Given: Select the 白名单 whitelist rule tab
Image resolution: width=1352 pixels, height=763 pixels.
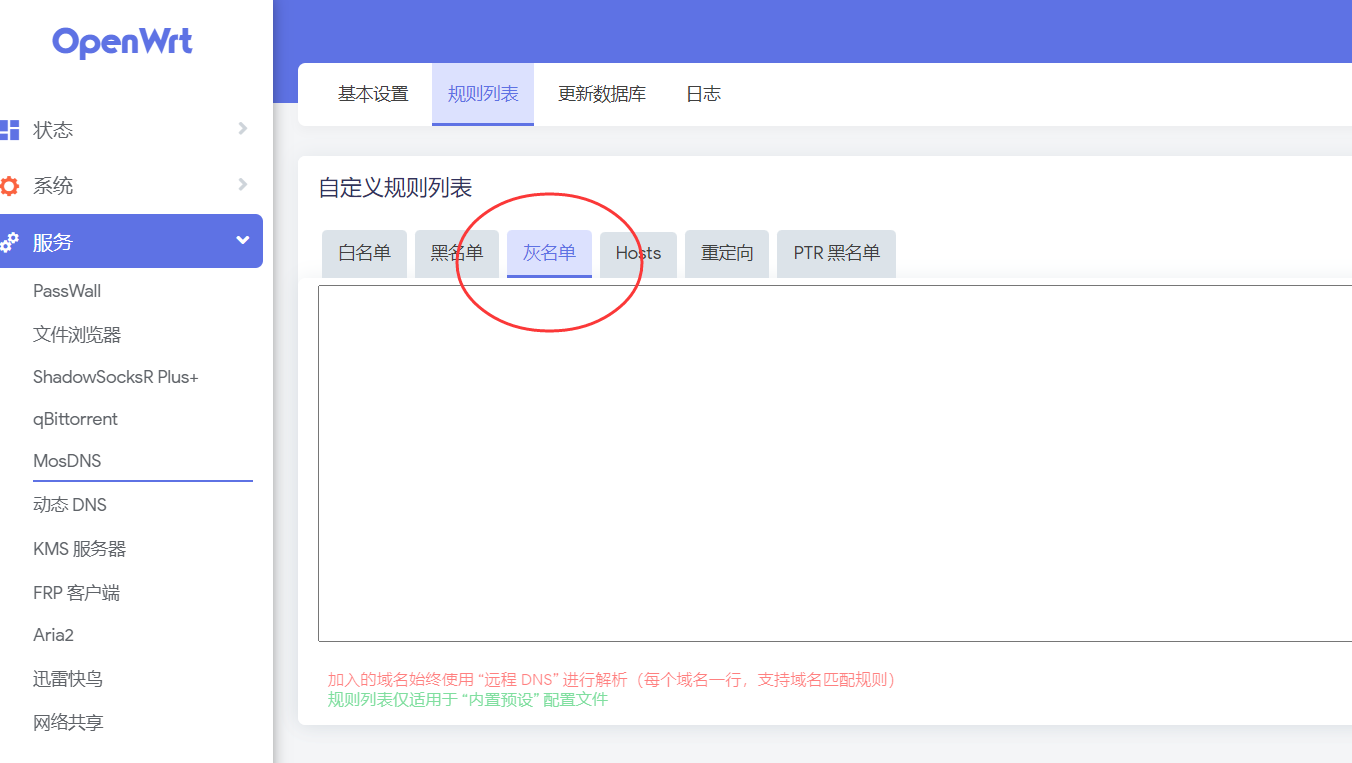Looking at the screenshot, I should click(x=364, y=253).
